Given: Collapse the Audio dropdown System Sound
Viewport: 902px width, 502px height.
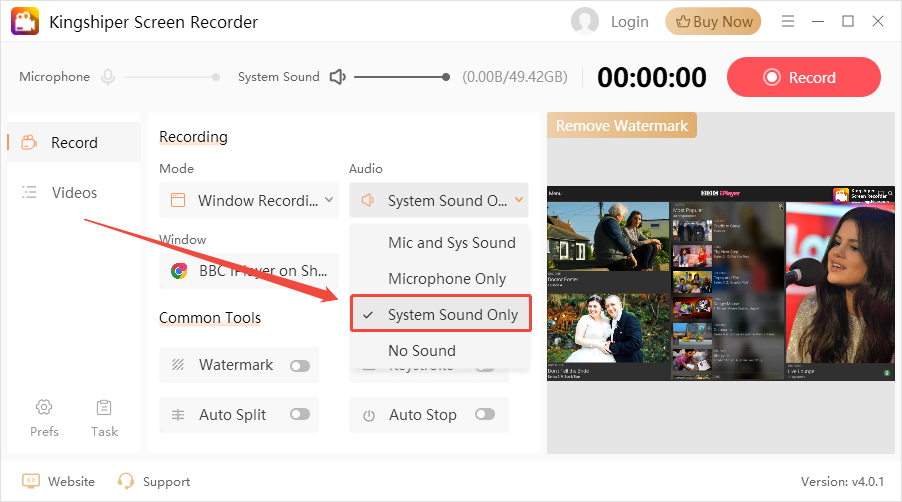Looking at the screenshot, I should [x=439, y=200].
